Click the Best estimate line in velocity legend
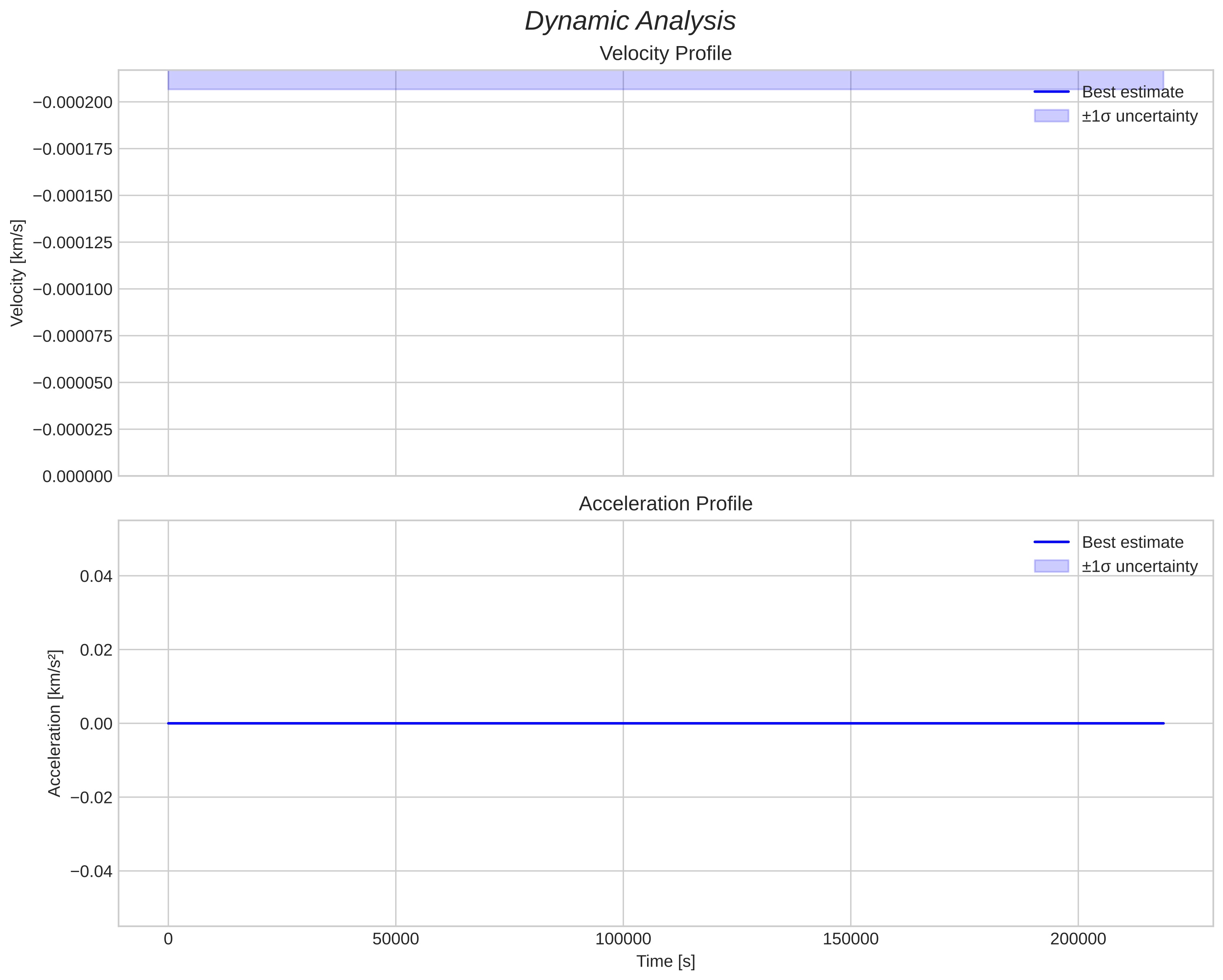The height and width of the screenshot is (980, 1223). tap(1051, 92)
